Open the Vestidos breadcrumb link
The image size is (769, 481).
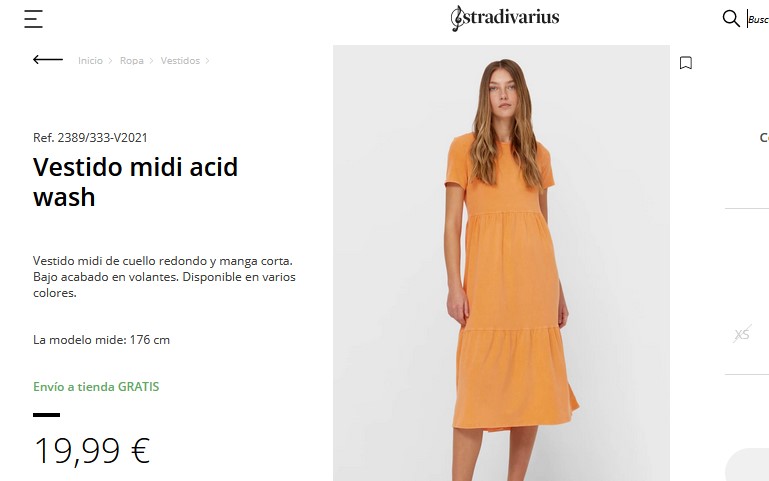coord(180,61)
